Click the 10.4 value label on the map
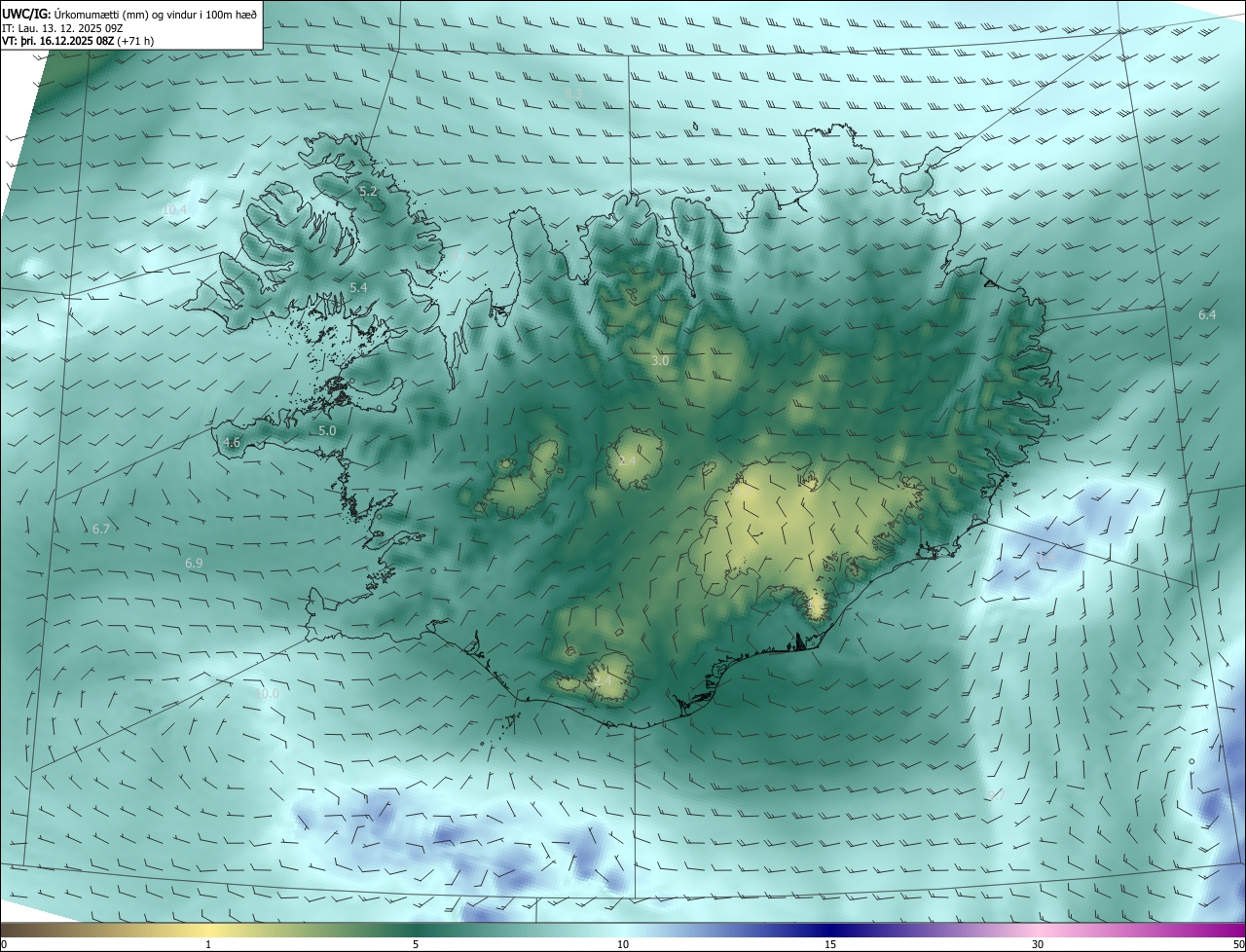Image resolution: width=1246 pixels, height=952 pixels. (x=174, y=209)
